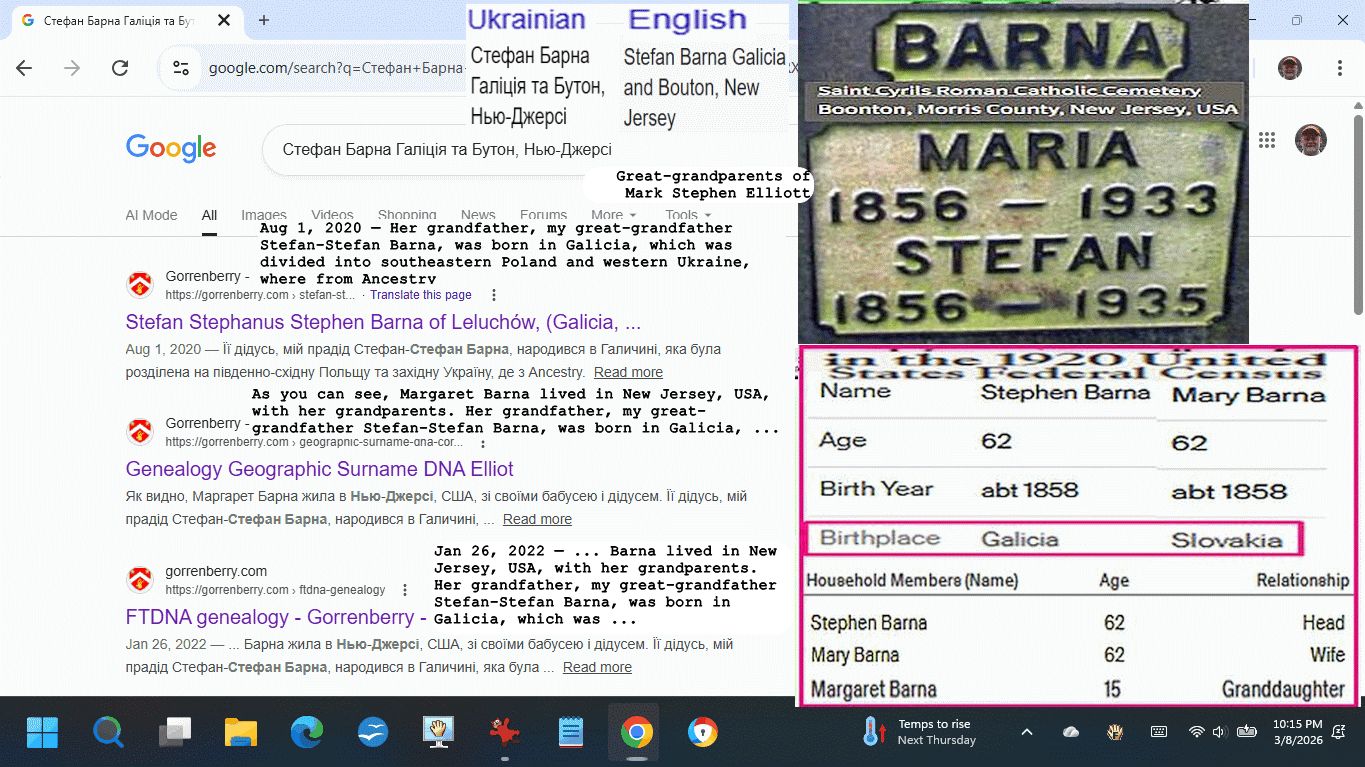Open a new tab with plus button

point(264,20)
